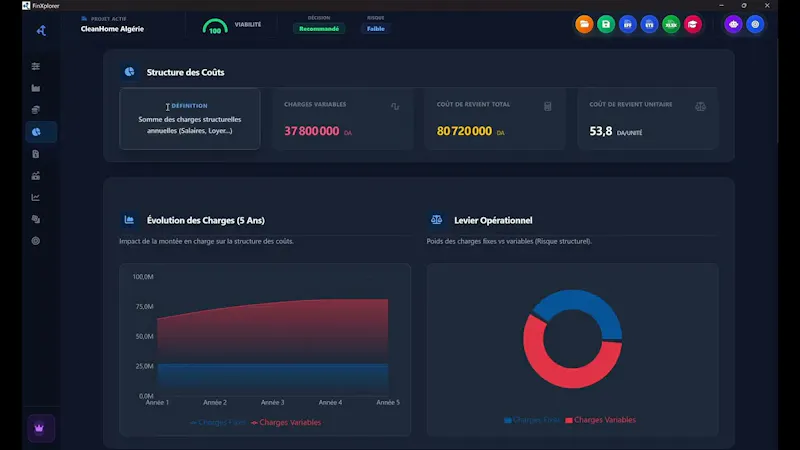Click the CleanHome Algérie project name
800x450 pixels.
pos(112,29)
